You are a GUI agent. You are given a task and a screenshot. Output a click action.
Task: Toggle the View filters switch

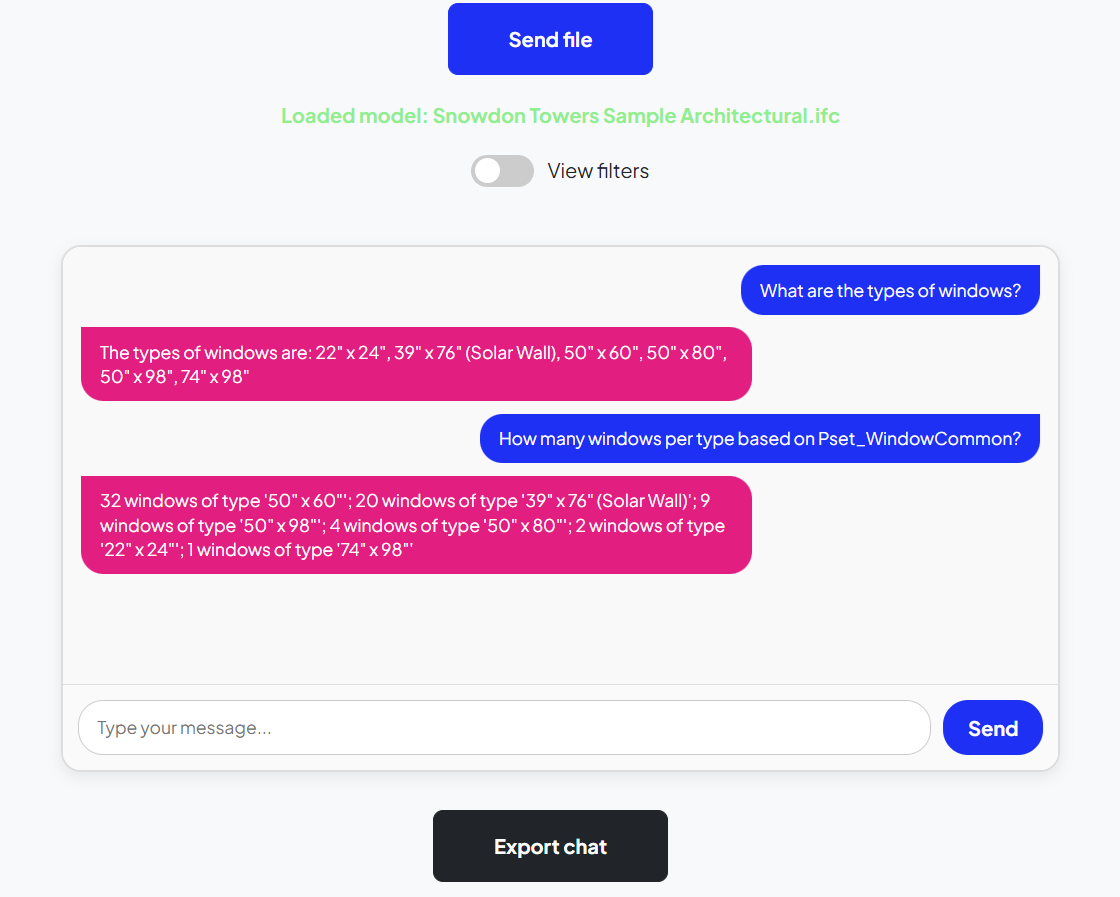pyautogui.click(x=502, y=171)
